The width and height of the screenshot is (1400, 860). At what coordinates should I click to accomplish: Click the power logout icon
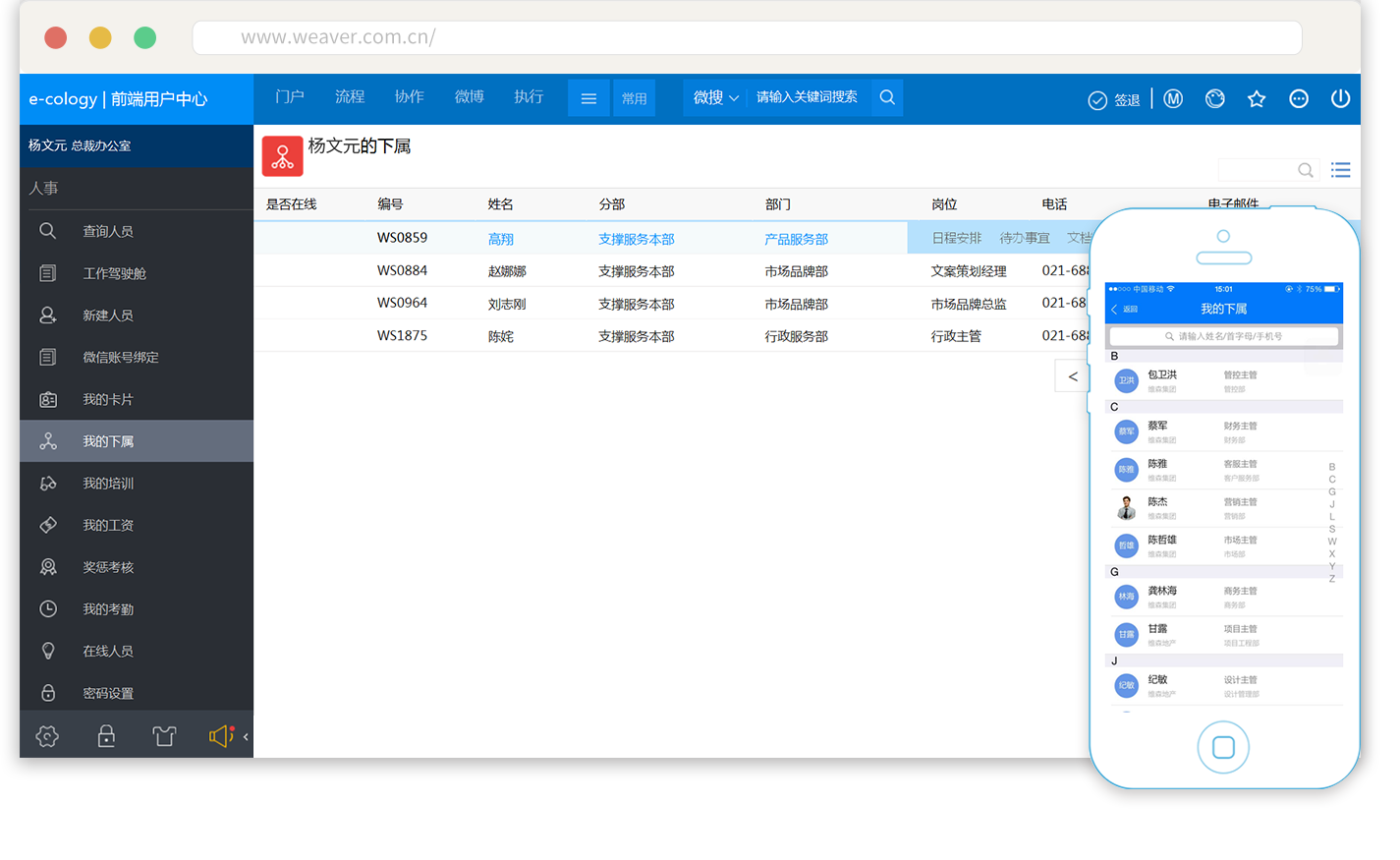[x=1340, y=98]
